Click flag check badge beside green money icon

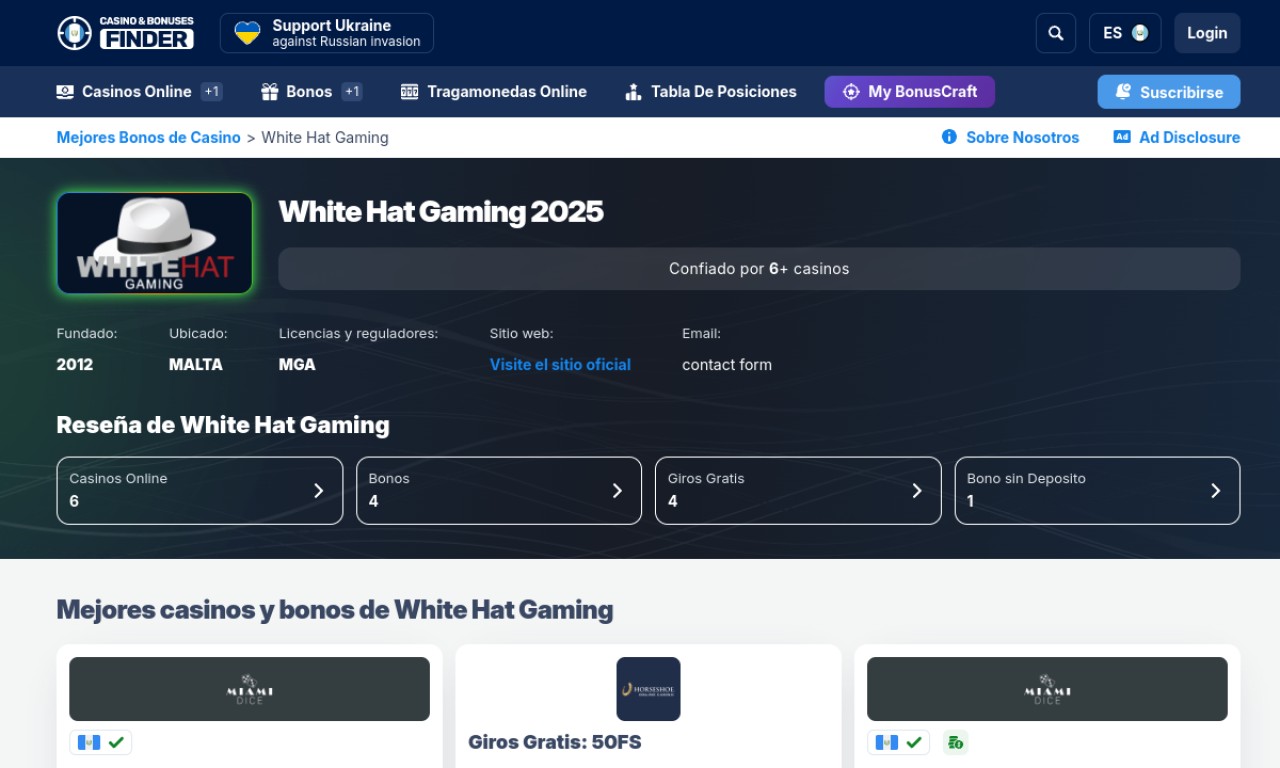point(898,743)
